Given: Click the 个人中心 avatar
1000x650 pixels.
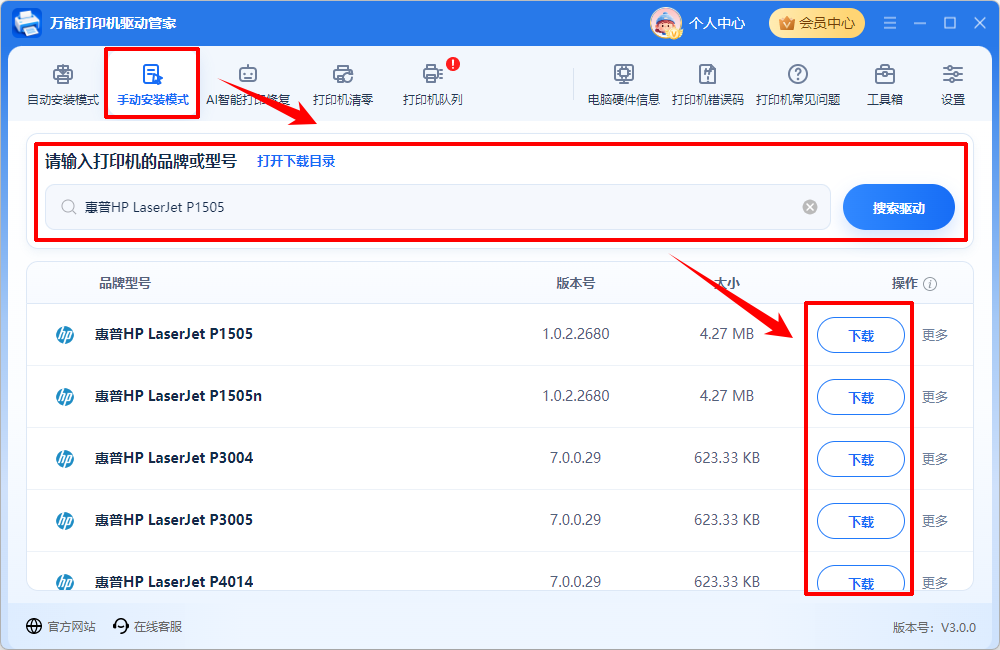Looking at the screenshot, I should (665, 23).
